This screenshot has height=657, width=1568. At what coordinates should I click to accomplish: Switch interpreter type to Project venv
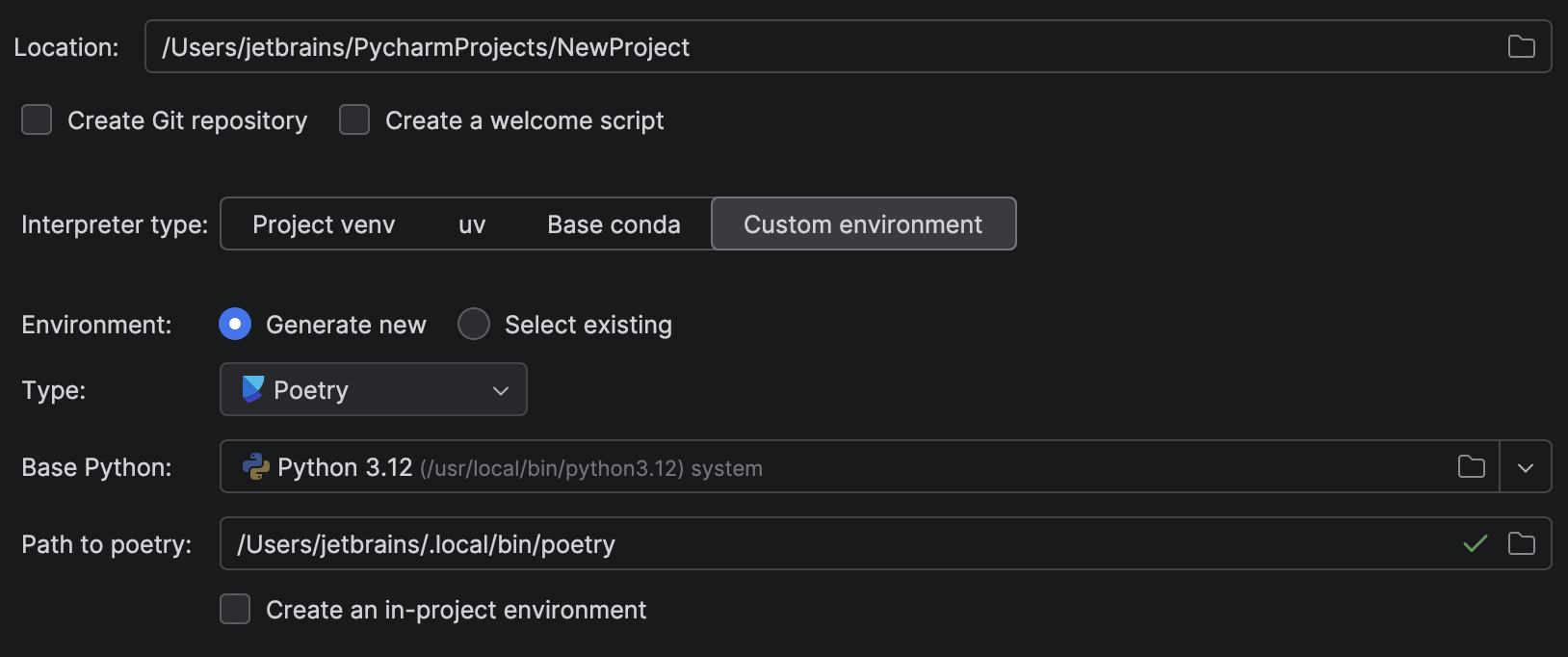click(x=324, y=223)
